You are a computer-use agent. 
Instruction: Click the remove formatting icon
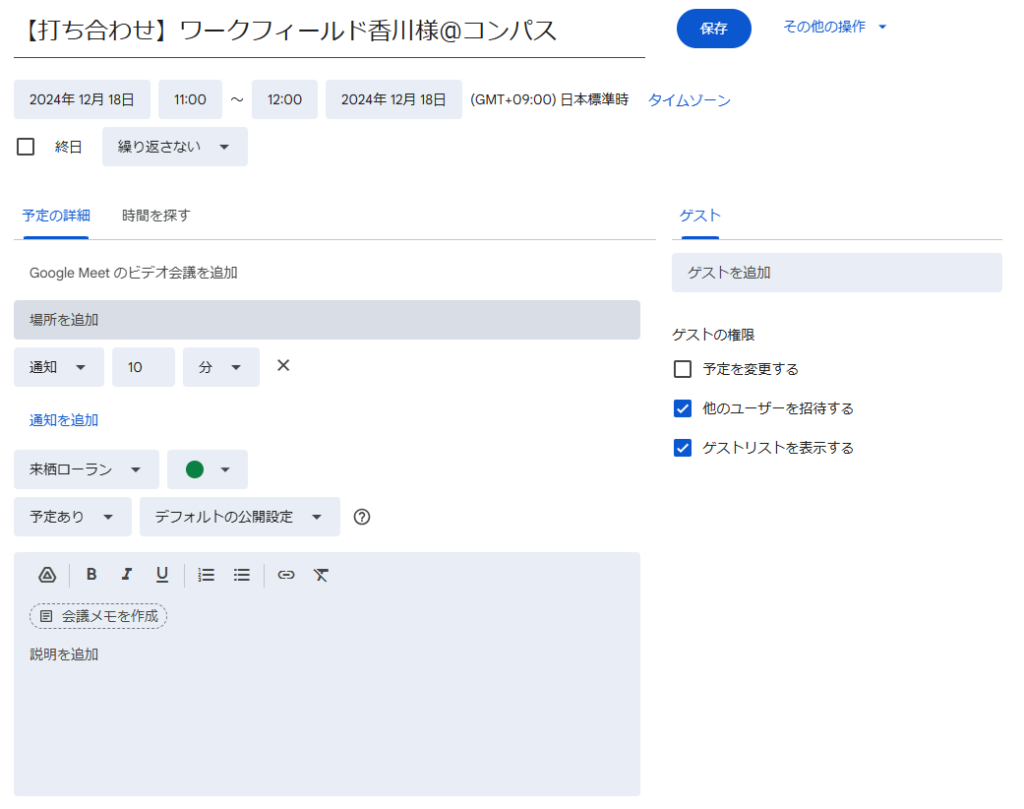320,575
